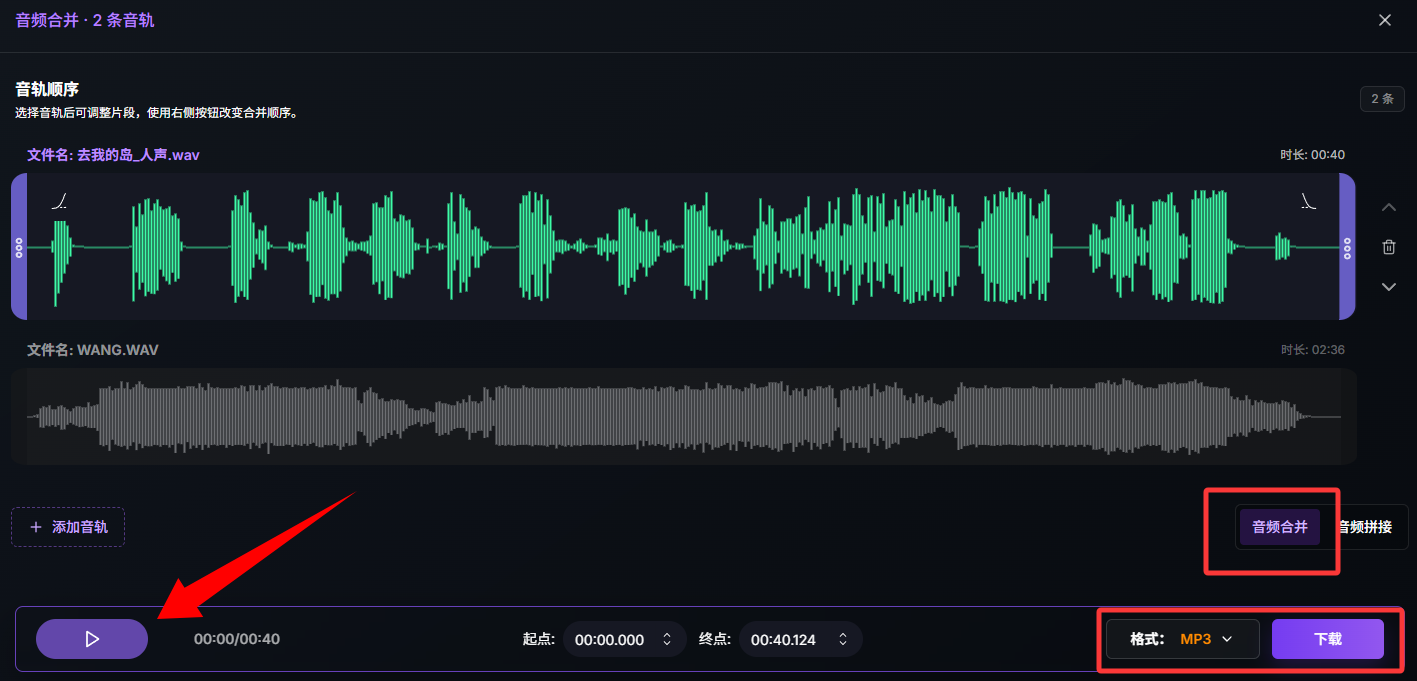
Task: Click the fade-out curve icon
Action: [x=1308, y=201]
